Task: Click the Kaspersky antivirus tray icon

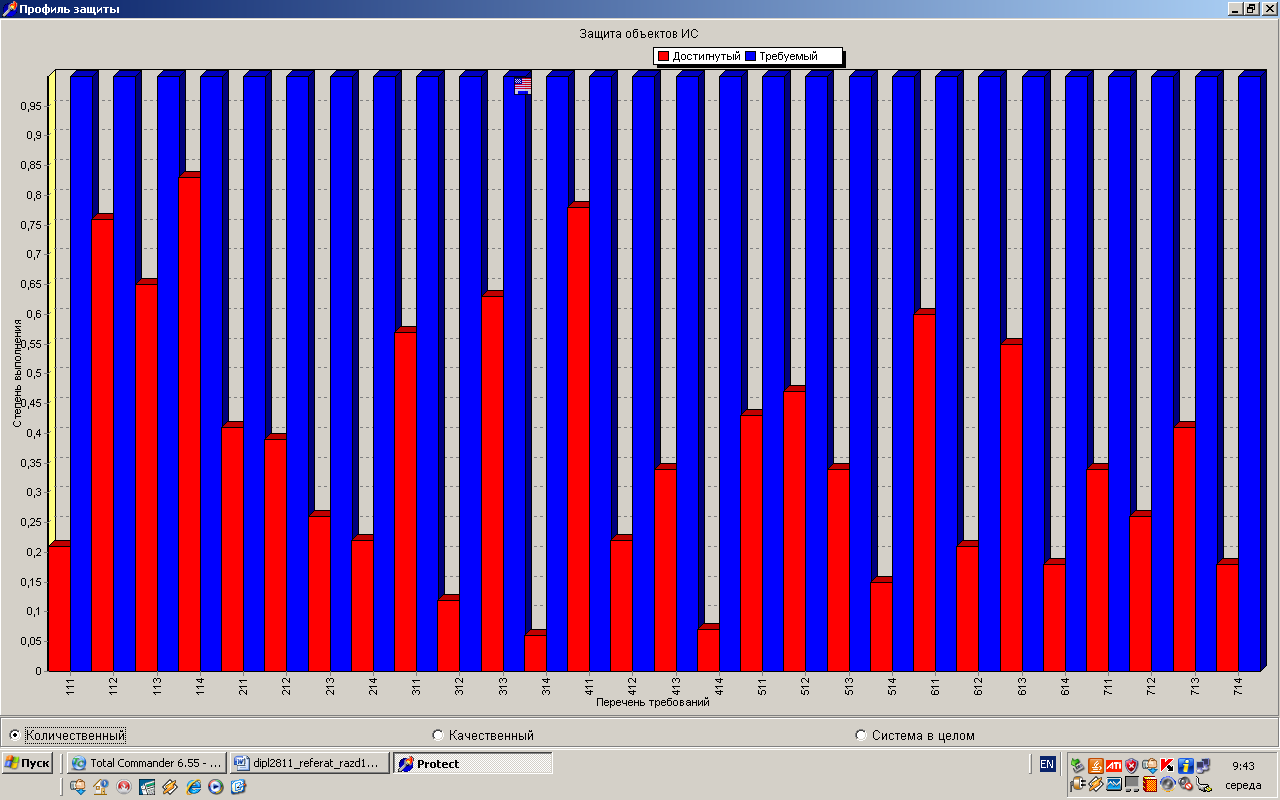Action: pyautogui.click(x=1167, y=765)
